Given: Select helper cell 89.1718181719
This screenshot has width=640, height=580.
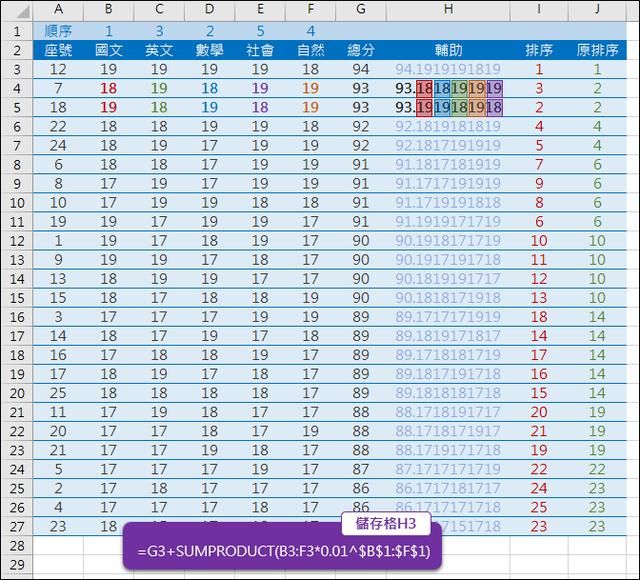Looking at the screenshot, I should 448,355.
